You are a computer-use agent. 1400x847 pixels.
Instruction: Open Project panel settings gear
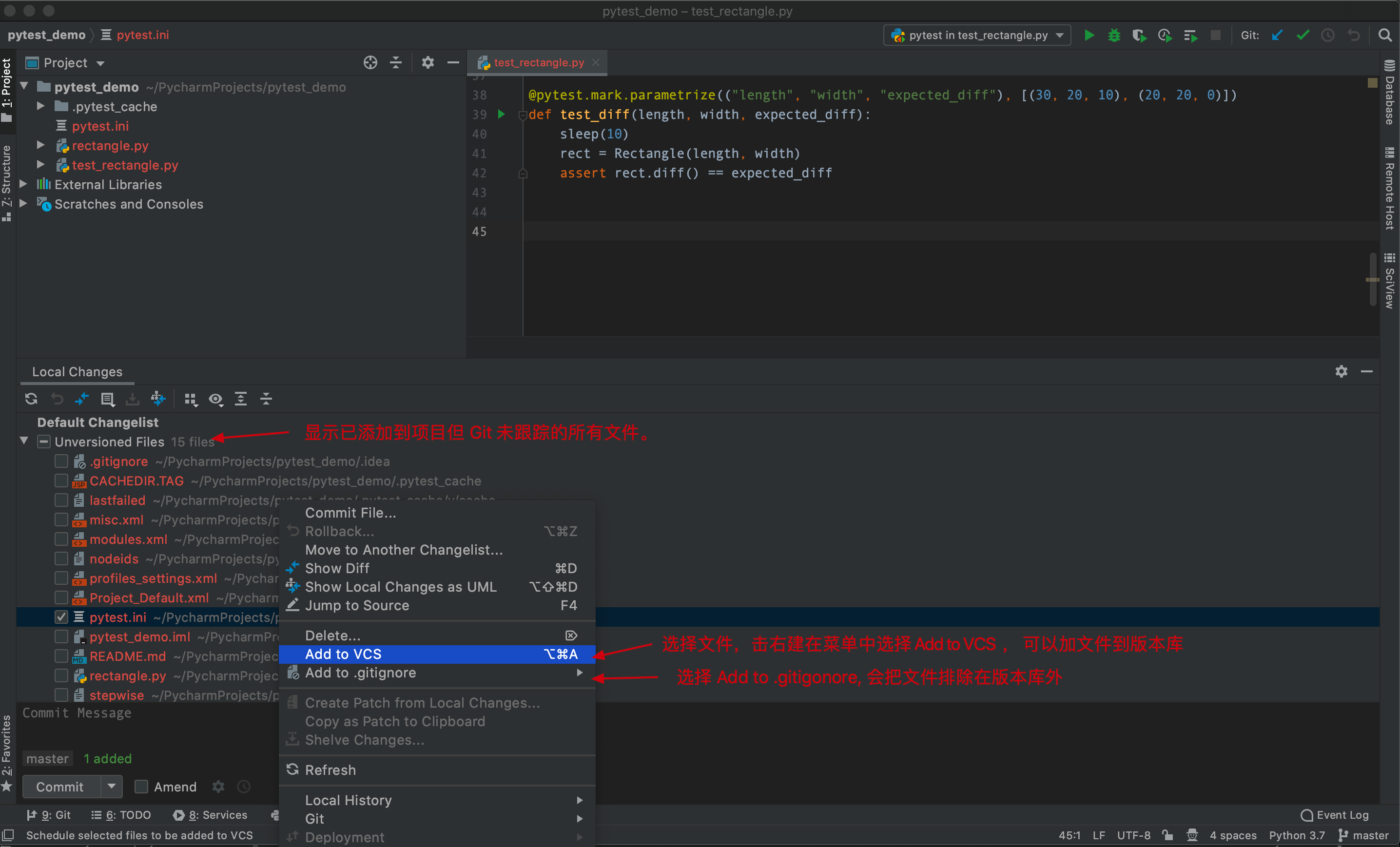428,62
